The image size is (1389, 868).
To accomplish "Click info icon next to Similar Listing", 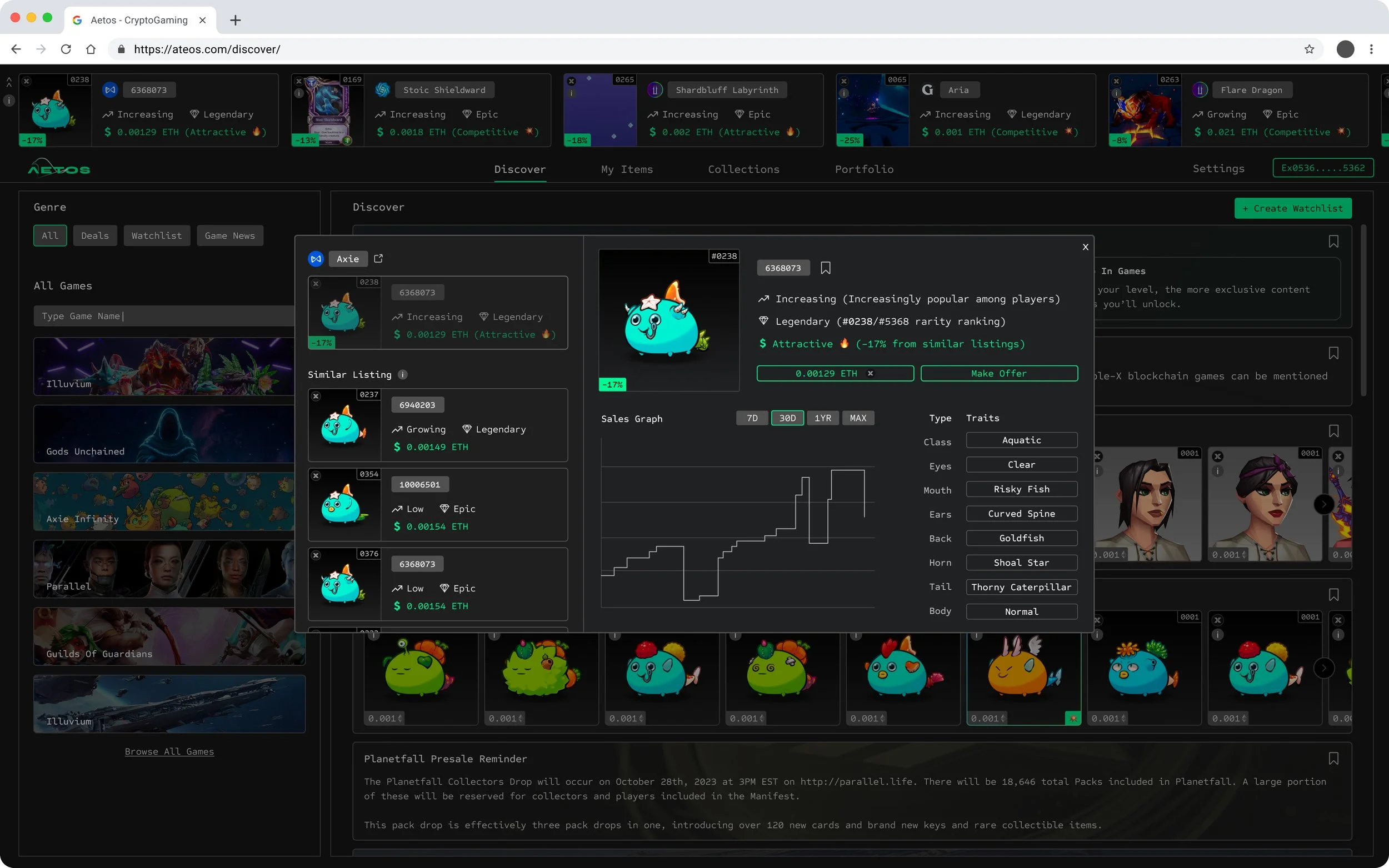I will (x=402, y=374).
